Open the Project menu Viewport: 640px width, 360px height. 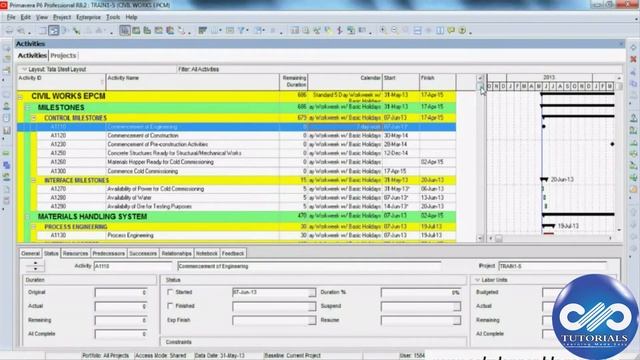point(62,17)
